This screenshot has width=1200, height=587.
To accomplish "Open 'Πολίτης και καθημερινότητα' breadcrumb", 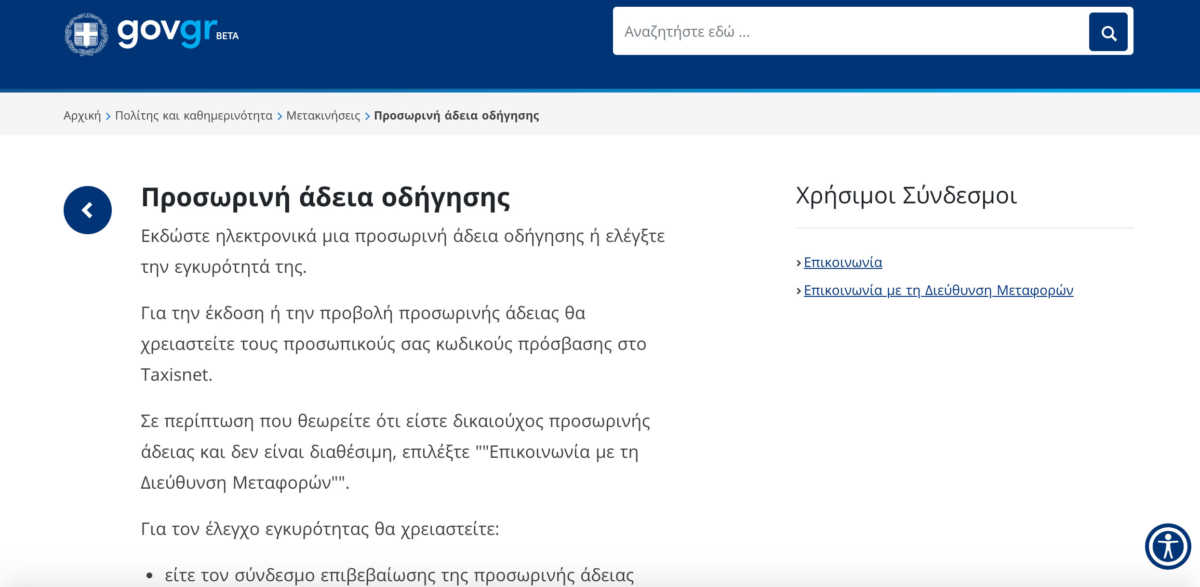I will [x=193, y=115].
